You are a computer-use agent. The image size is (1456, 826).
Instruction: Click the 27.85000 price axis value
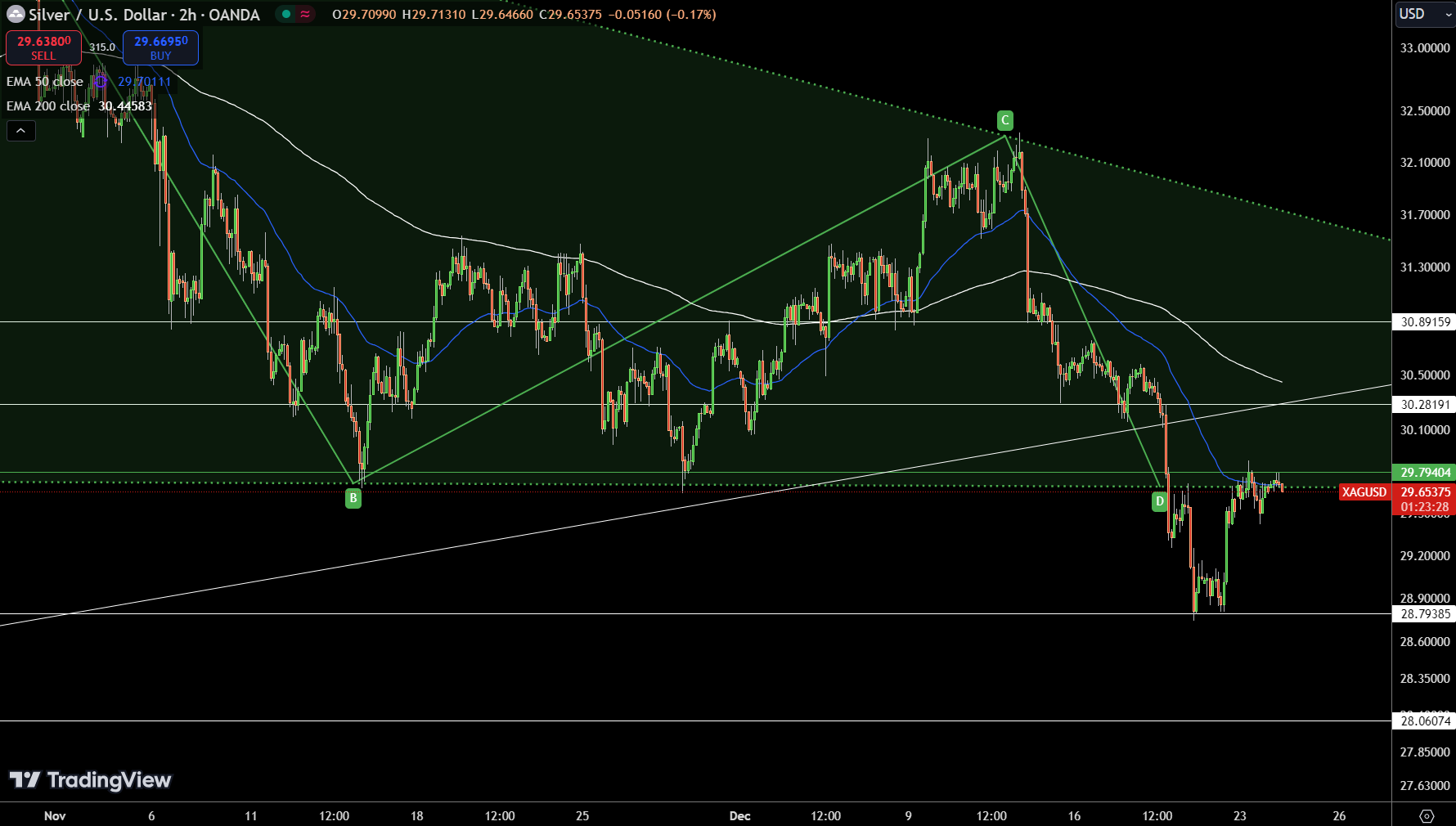click(1425, 752)
